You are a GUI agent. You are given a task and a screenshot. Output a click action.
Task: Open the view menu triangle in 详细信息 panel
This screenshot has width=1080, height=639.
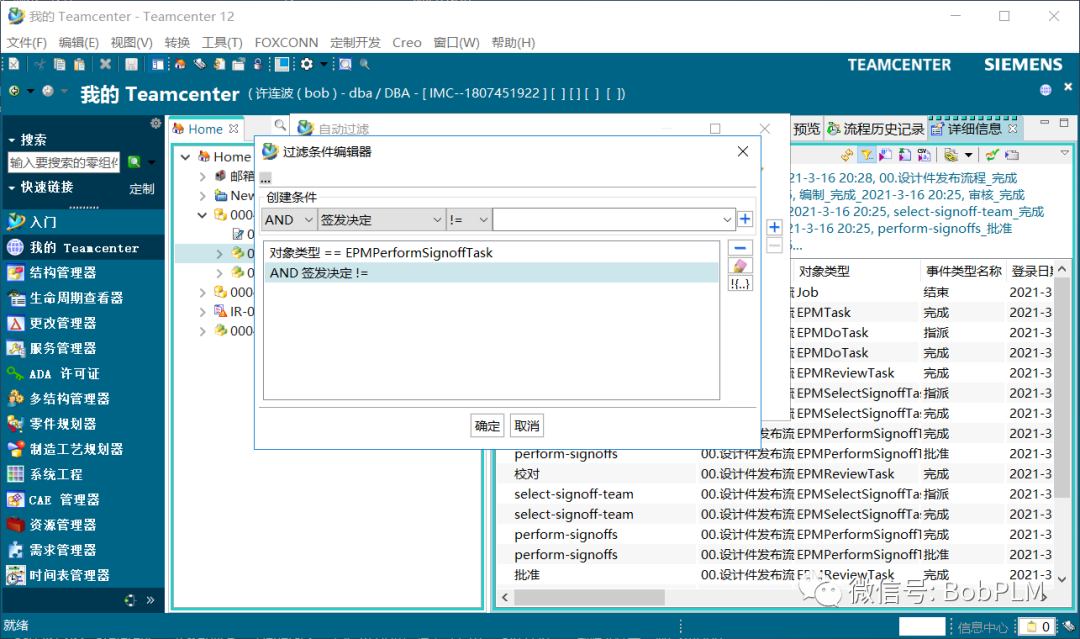pyautogui.click(x=1064, y=153)
